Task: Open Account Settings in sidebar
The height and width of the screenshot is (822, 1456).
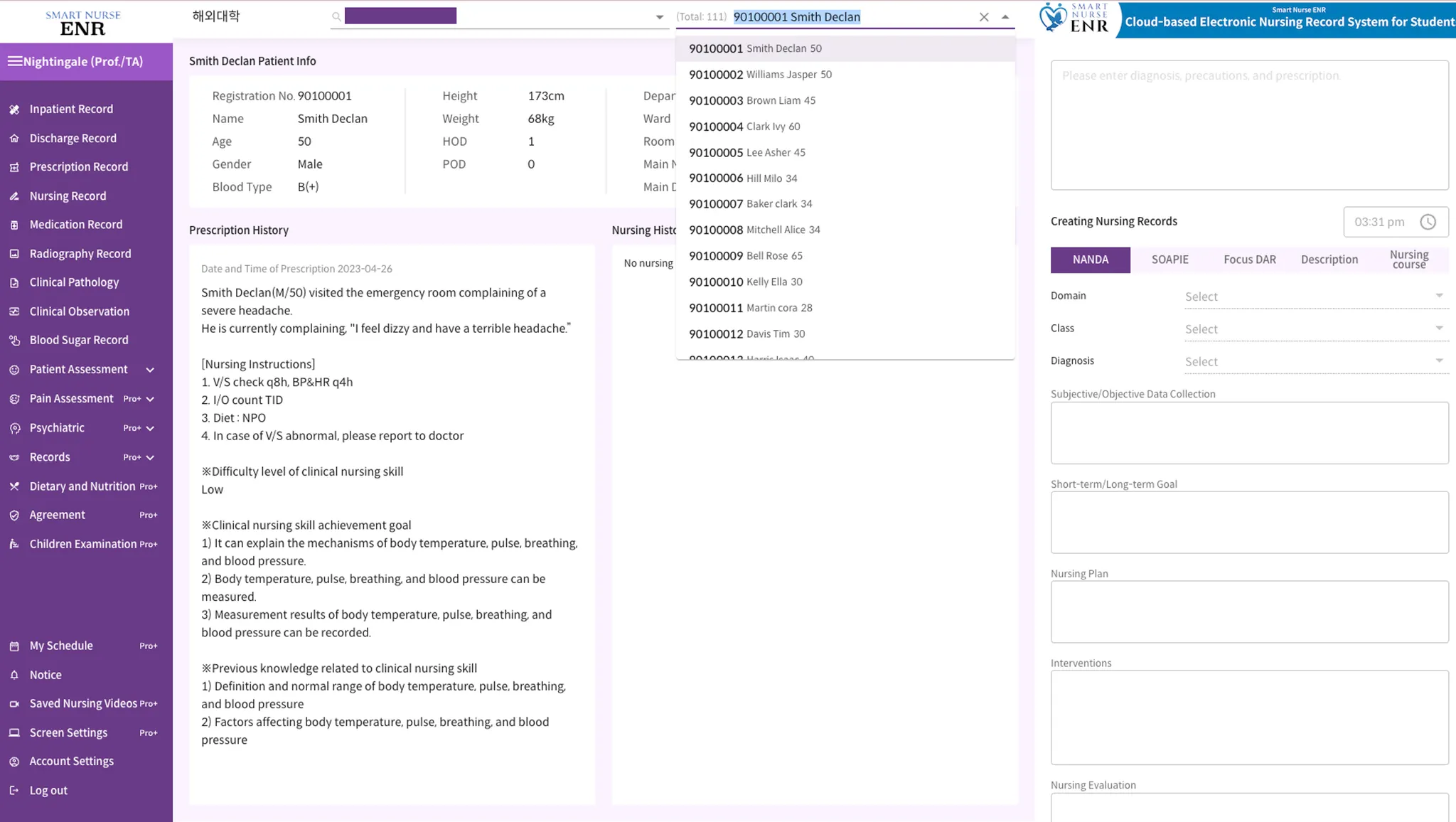Action: point(71,762)
